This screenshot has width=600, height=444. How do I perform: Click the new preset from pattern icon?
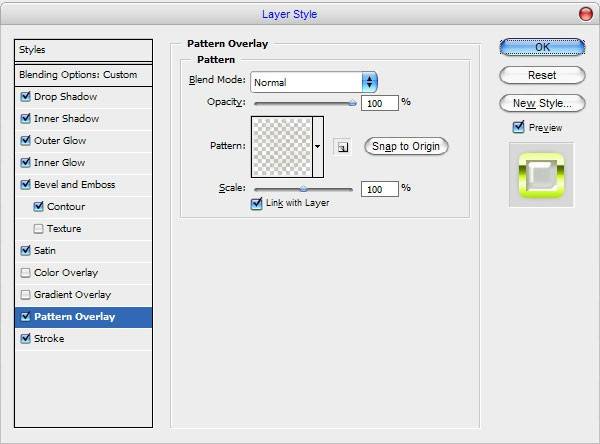(x=342, y=147)
